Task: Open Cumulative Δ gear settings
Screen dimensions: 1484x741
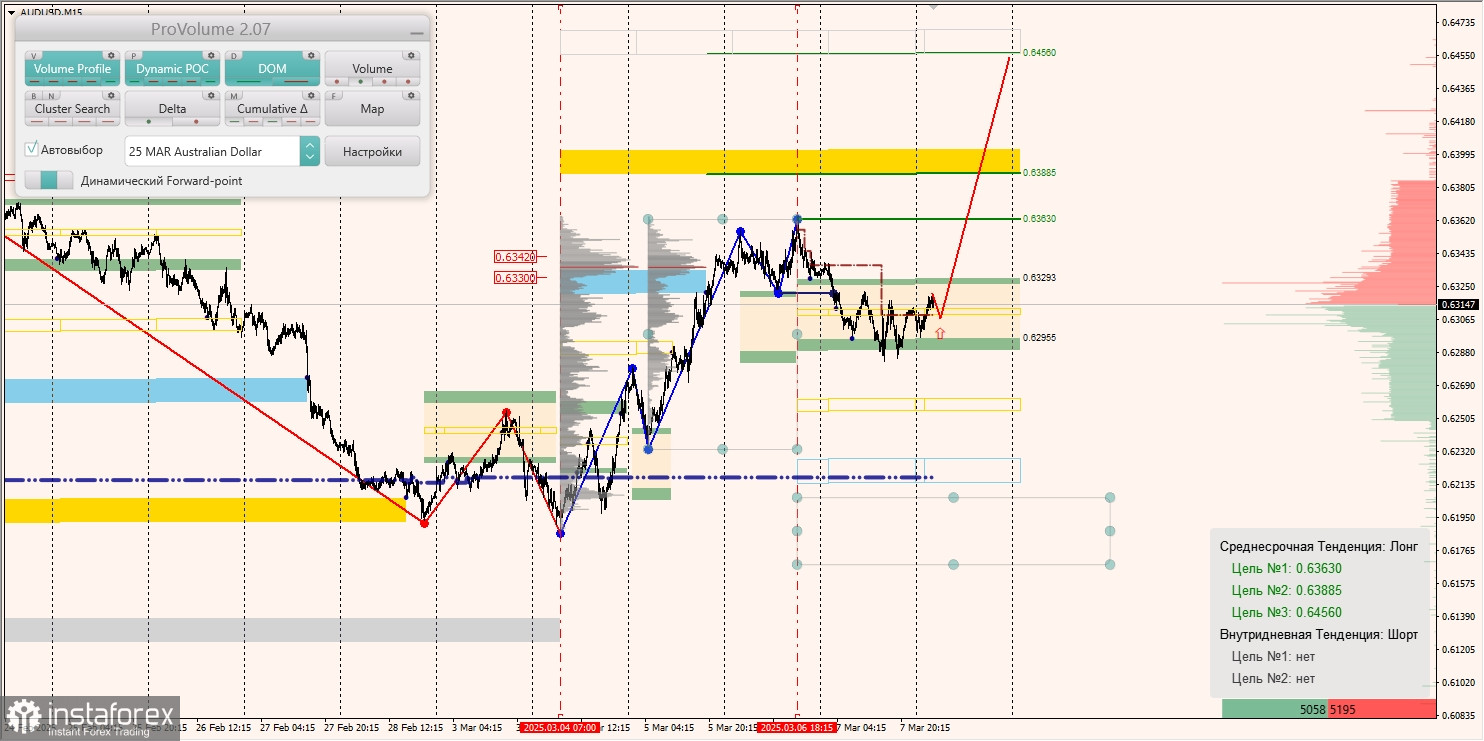Action: 311,95
